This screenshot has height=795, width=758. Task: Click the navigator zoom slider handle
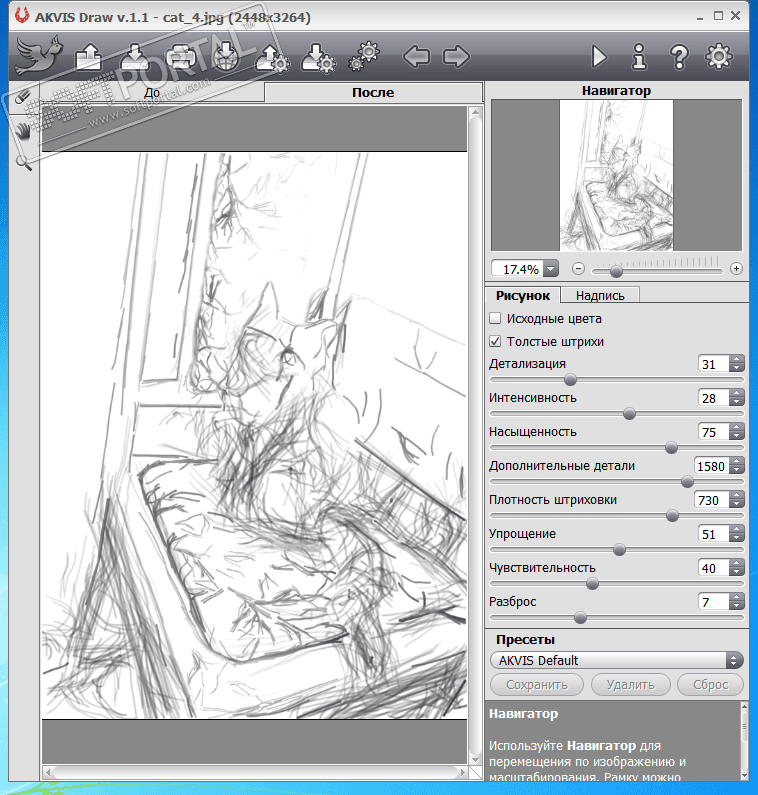point(616,272)
